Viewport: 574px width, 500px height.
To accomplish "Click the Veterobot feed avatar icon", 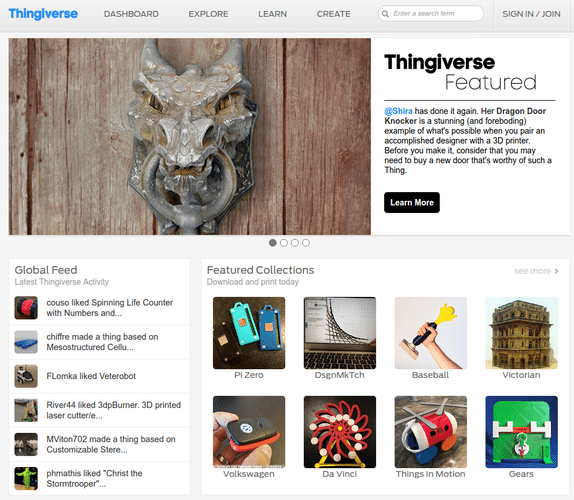I will [x=26, y=376].
